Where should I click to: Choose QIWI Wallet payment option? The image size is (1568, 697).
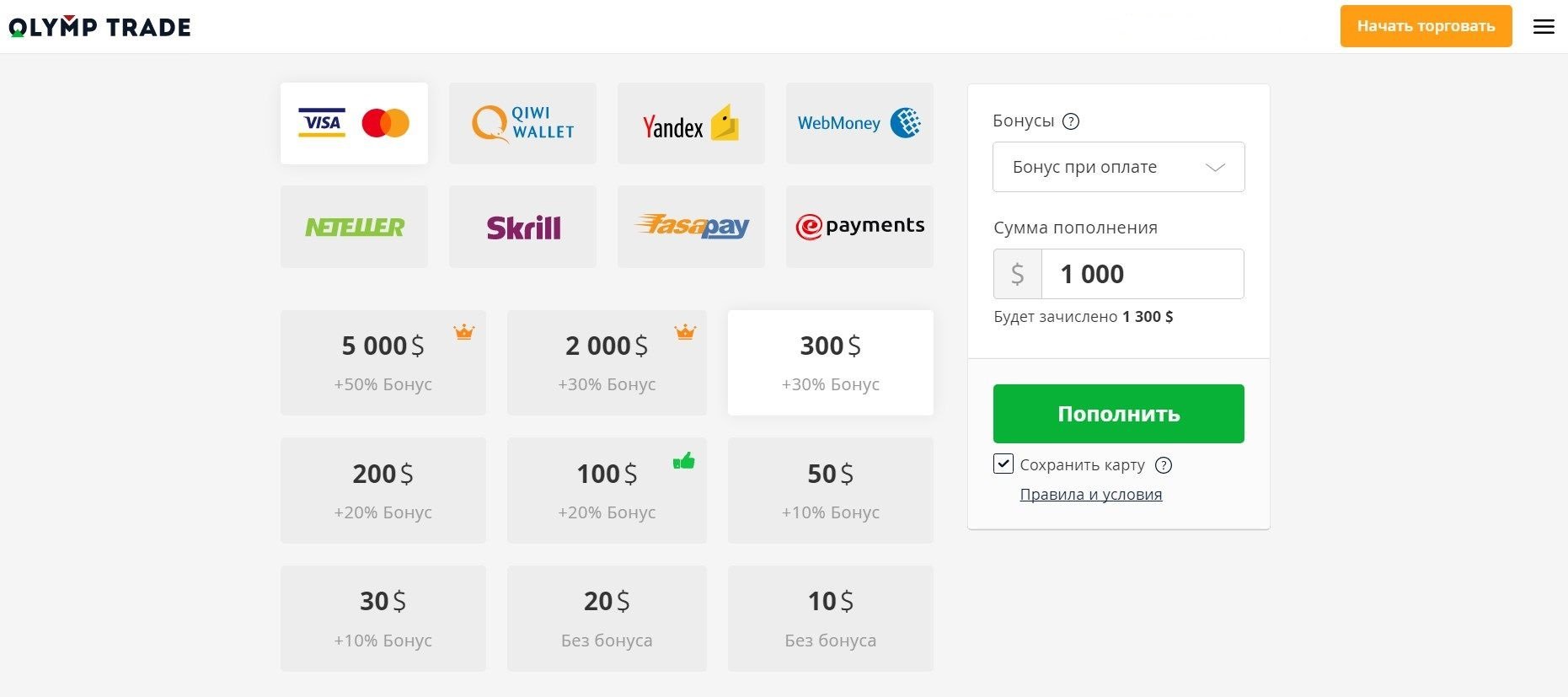click(x=522, y=123)
